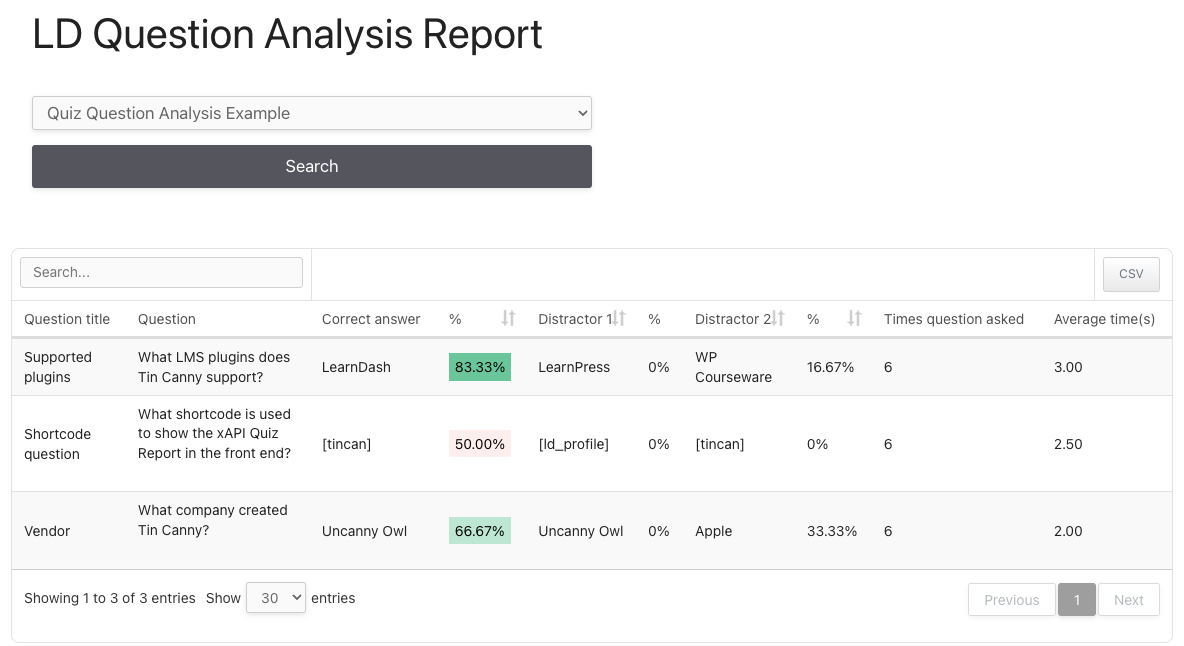Click sort arrows beside Distractor 2 percentage
The height and width of the screenshot is (646, 1184).
click(x=854, y=319)
